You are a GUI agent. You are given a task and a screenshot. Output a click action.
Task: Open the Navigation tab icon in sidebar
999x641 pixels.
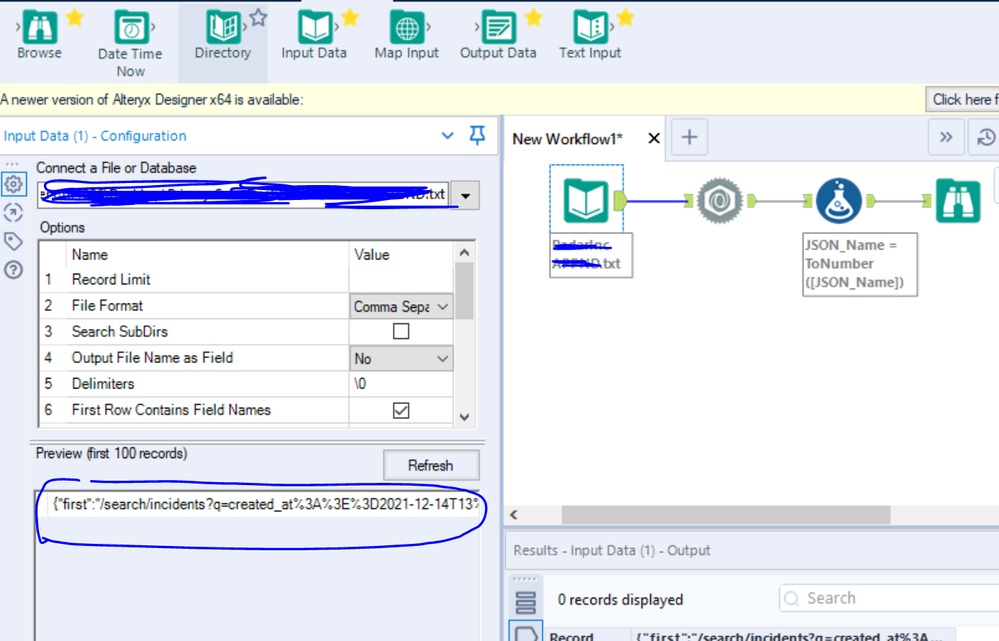point(13,212)
